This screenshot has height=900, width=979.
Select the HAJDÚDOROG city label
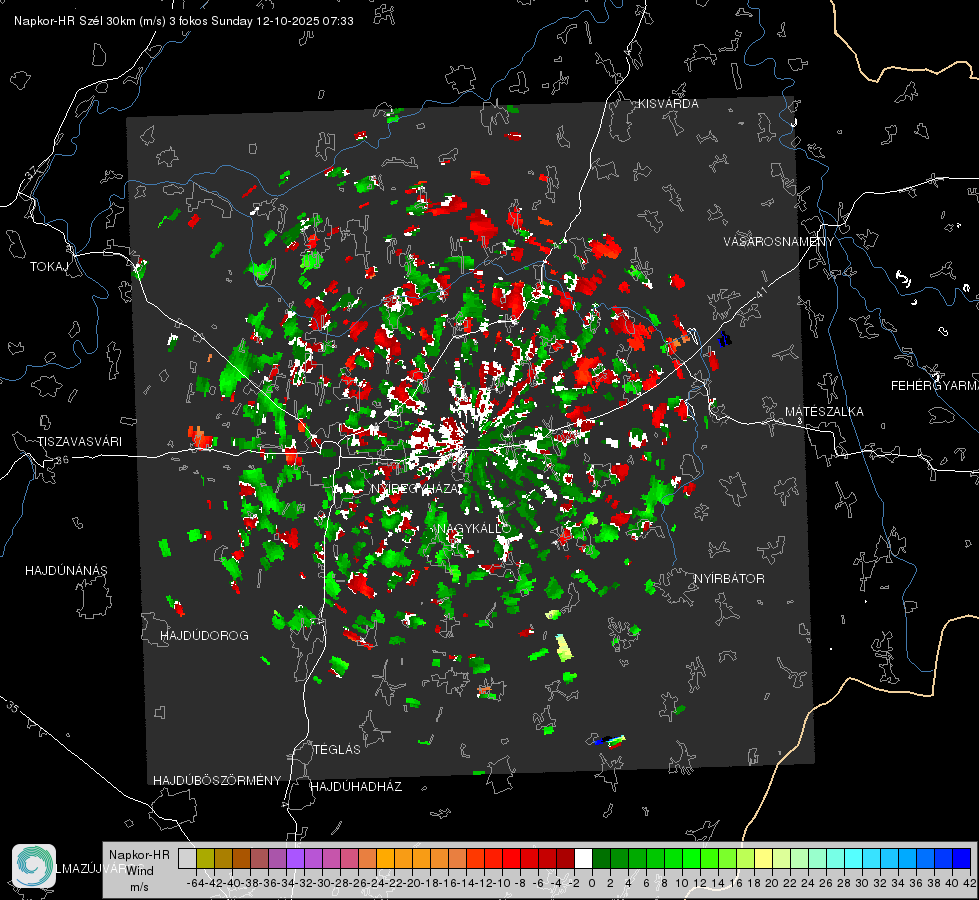pyautogui.click(x=204, y=635)
